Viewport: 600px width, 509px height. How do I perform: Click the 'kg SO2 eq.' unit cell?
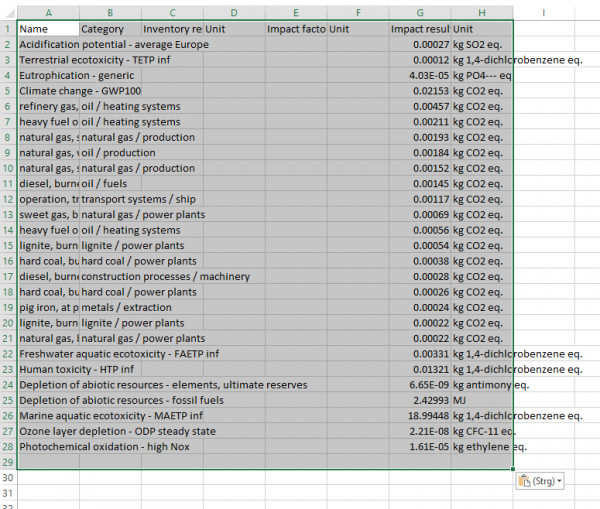pyautogui.click(x=482, y=44)
